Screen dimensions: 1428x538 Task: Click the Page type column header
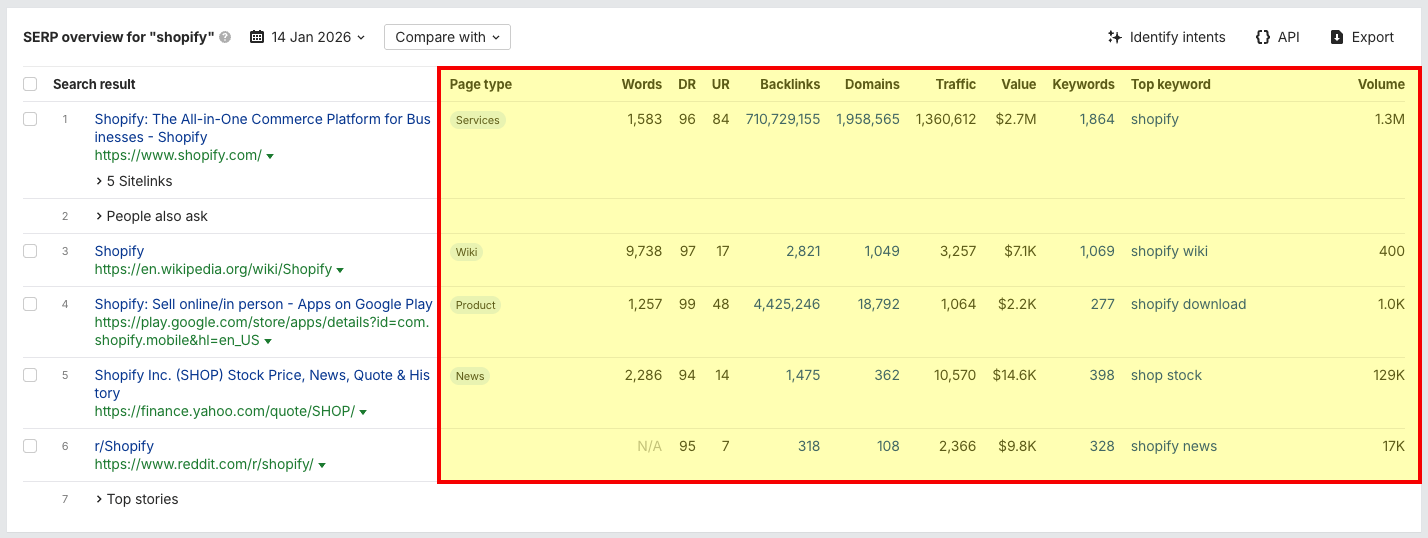coord(481,84)
